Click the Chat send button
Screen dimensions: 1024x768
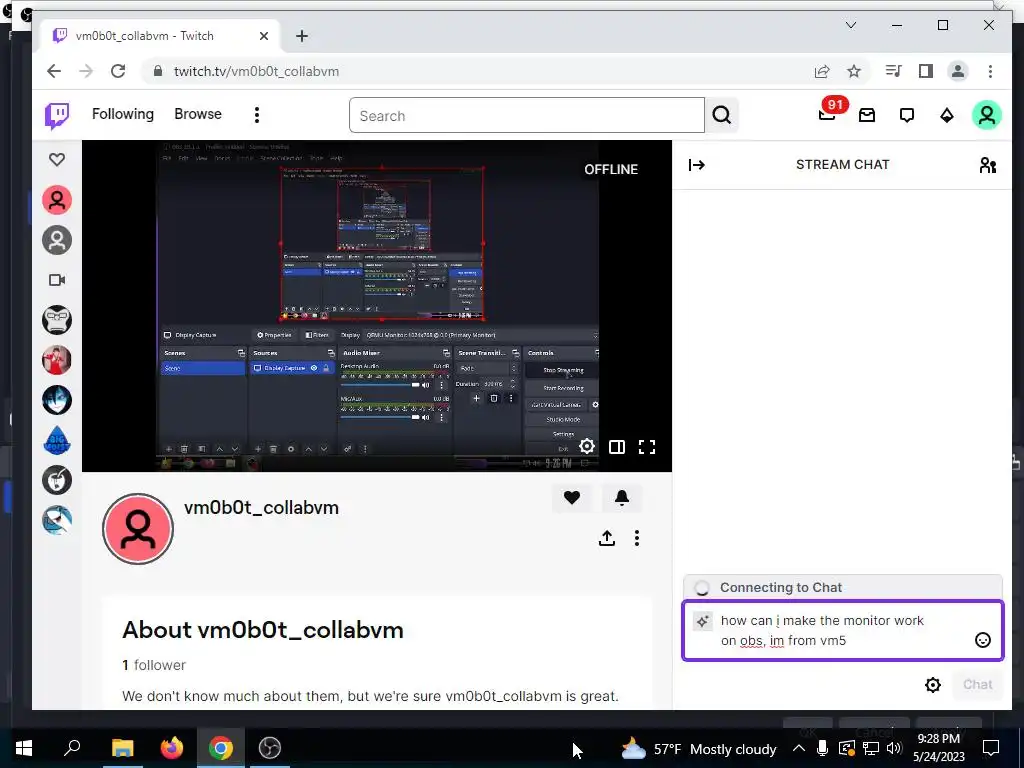click(977, 684)
